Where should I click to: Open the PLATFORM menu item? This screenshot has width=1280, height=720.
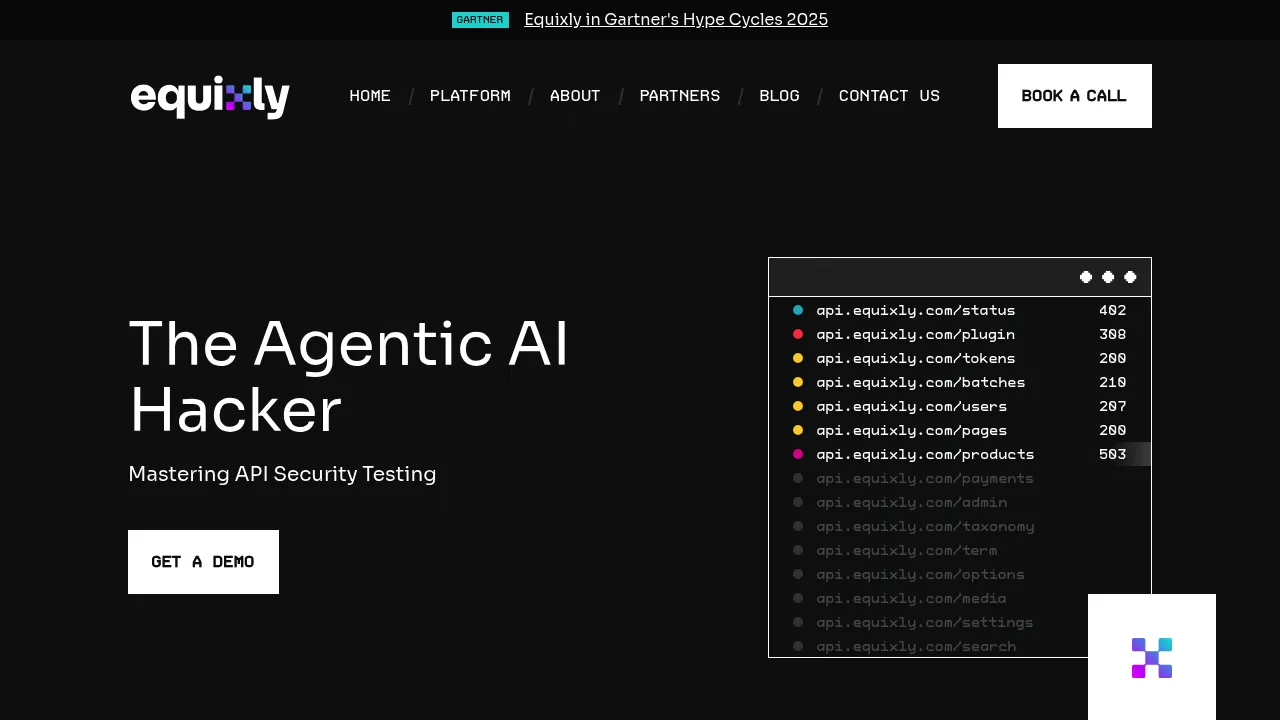pos(470,96)
